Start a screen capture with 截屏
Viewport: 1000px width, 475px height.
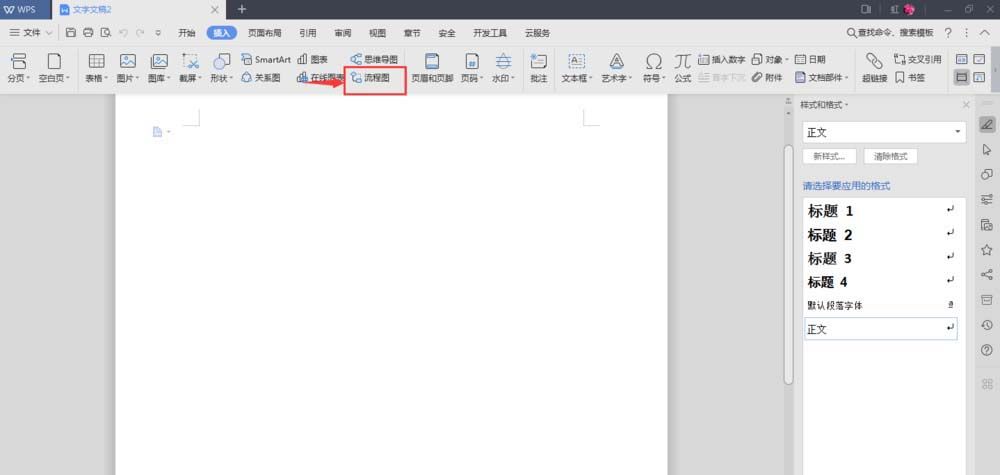(x=190, y=68)
